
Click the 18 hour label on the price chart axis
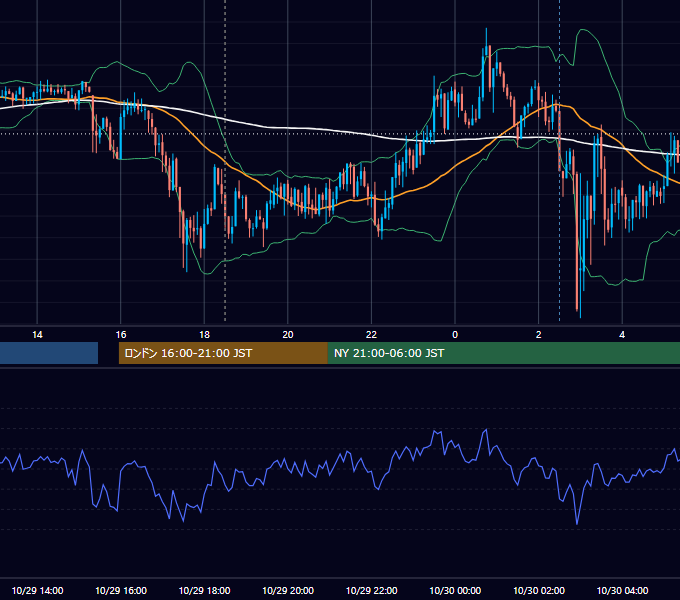pos(204,335)
